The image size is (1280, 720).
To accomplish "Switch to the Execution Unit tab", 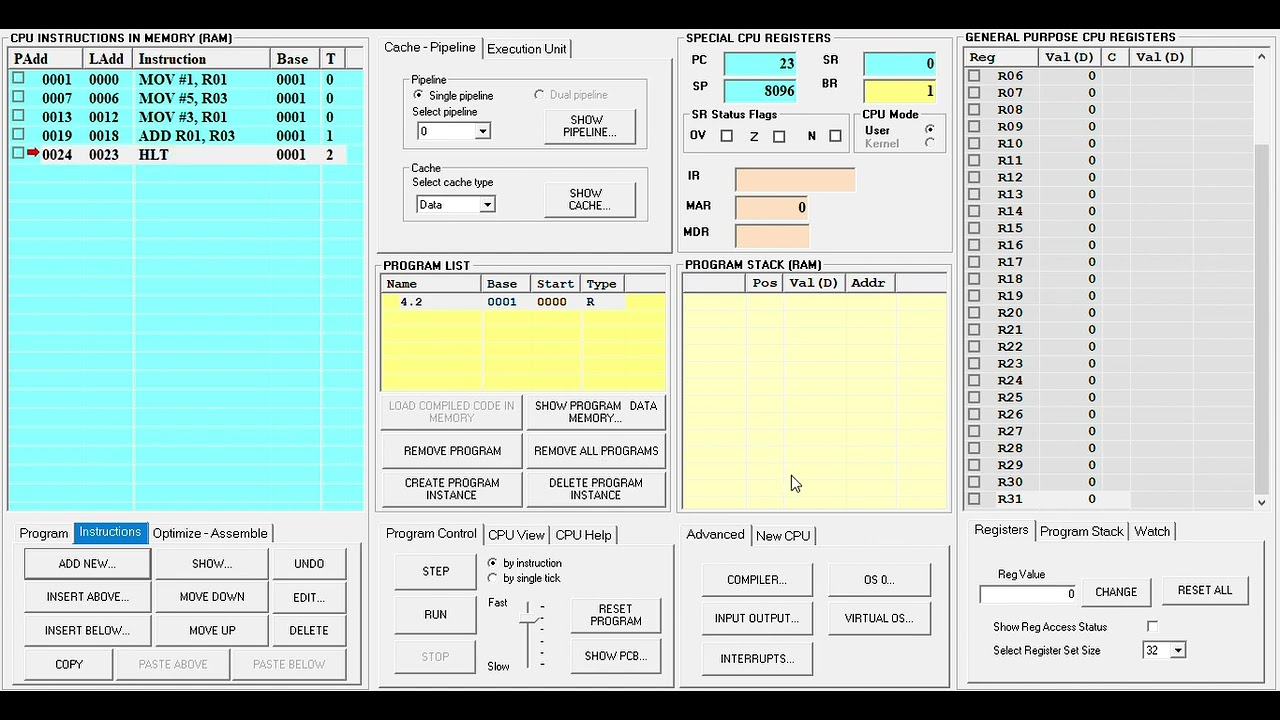I will (x=527, y=49).
